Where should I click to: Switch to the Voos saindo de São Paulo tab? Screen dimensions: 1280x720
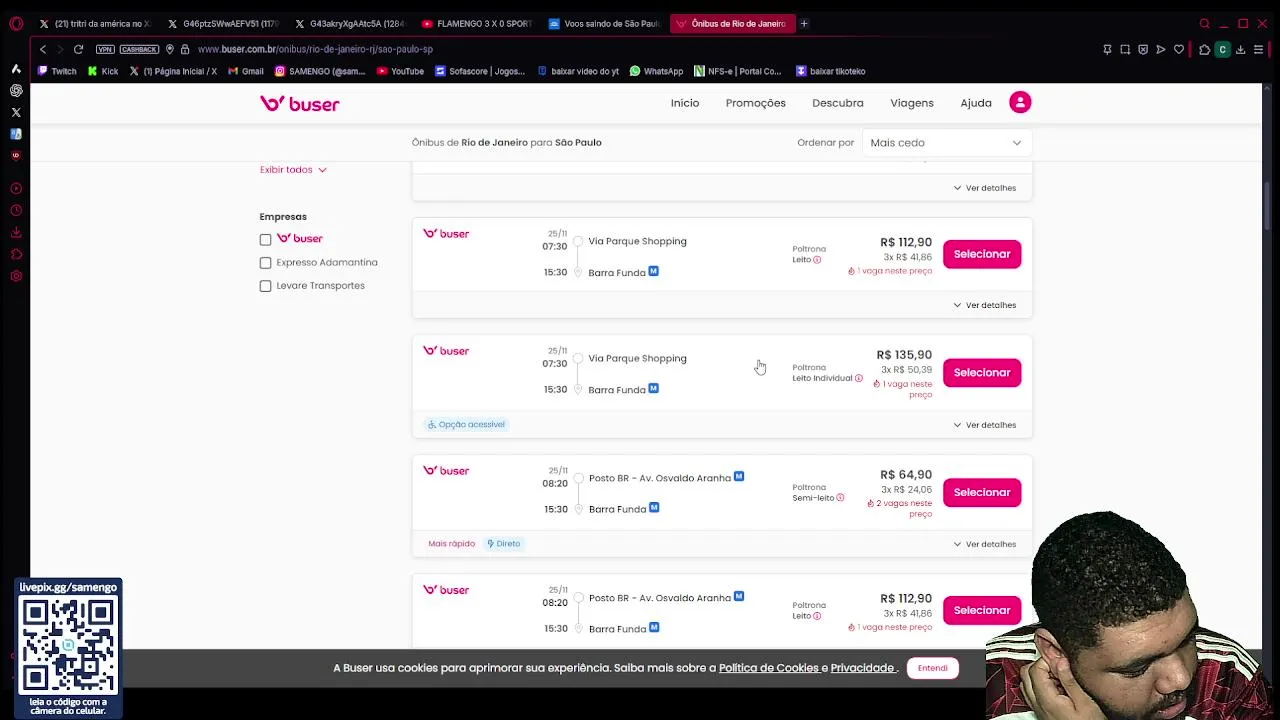[x=604, y=23]
